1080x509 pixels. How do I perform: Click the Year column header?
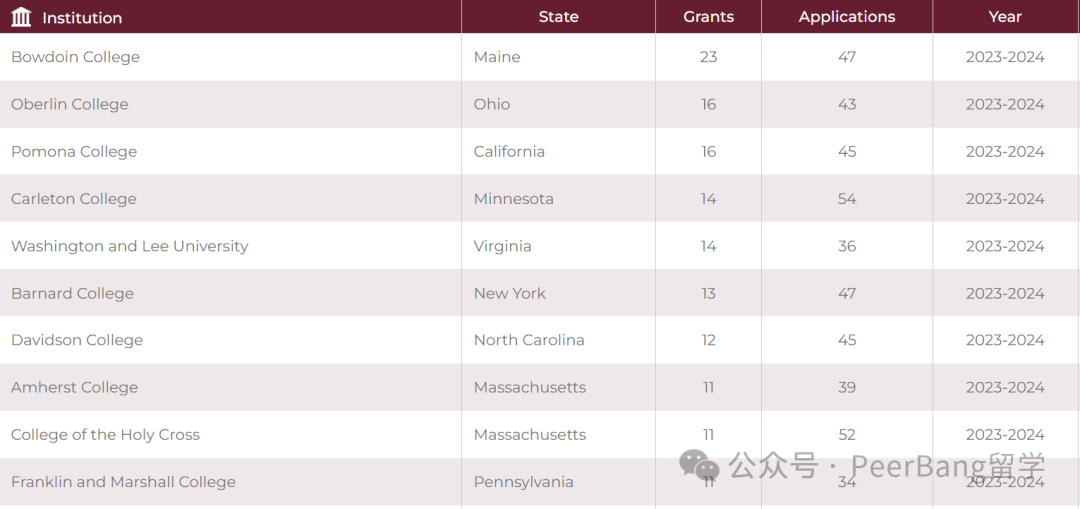coord(1005,17)
